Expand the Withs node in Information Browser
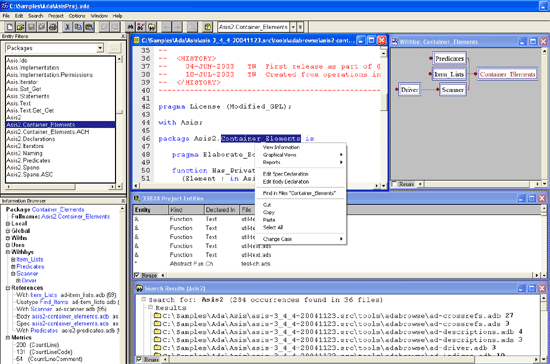The height and width of the screenshot is (364, 550). click(x=8, y=238)
